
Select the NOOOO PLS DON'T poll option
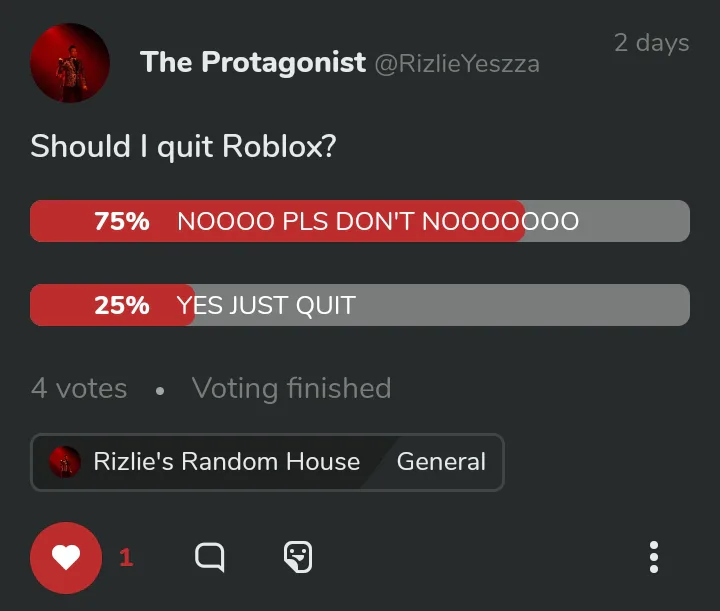point(360,221)
